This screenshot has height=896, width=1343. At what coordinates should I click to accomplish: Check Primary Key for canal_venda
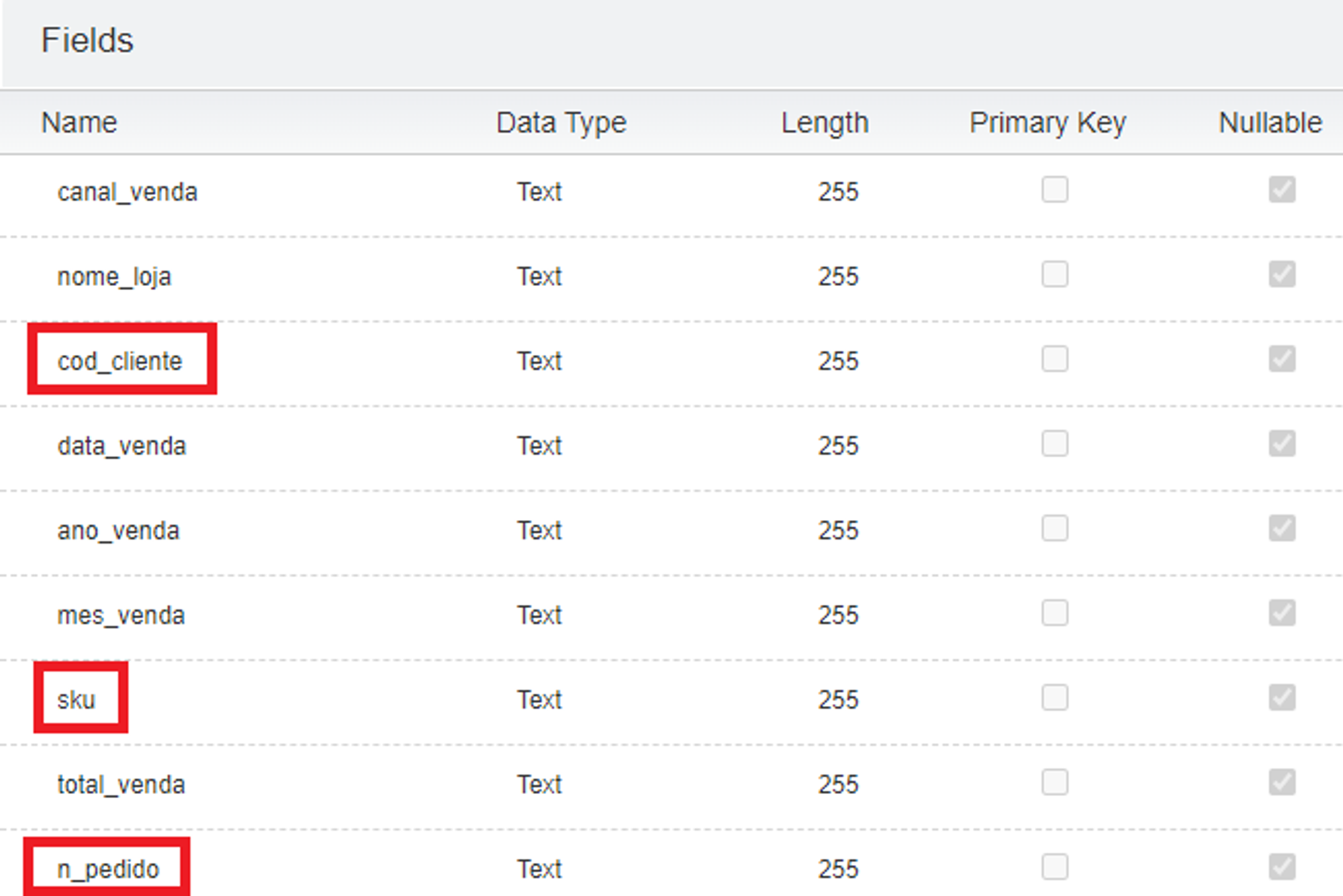coord(1054,190)
